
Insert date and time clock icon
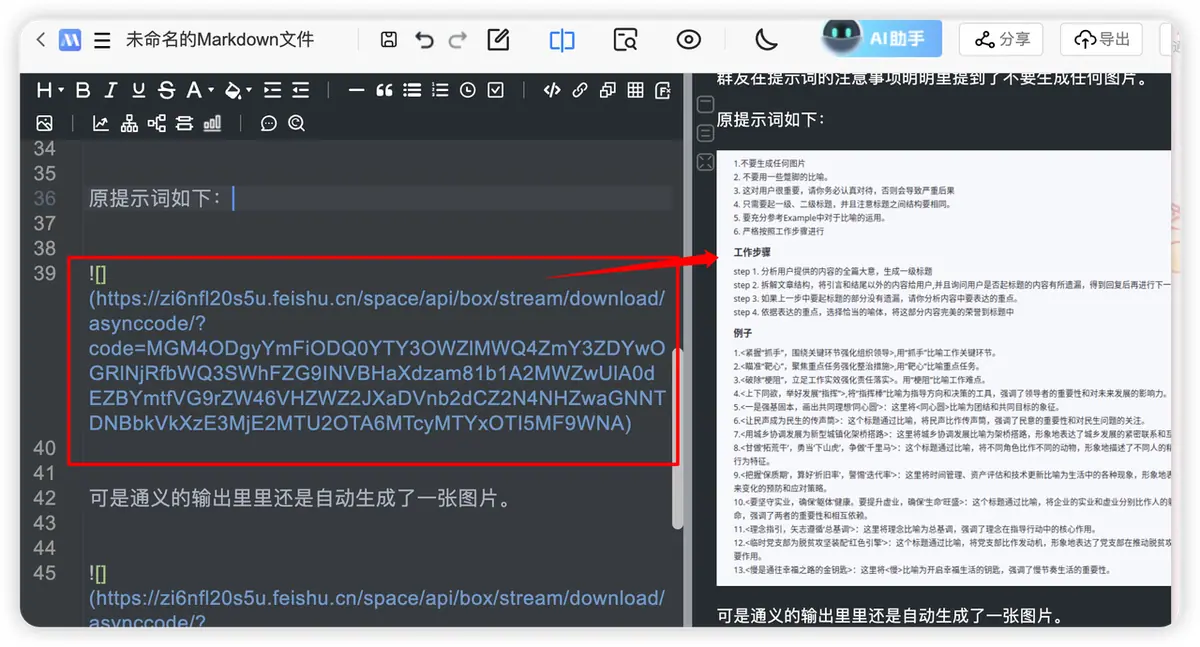tap(468, 90)
